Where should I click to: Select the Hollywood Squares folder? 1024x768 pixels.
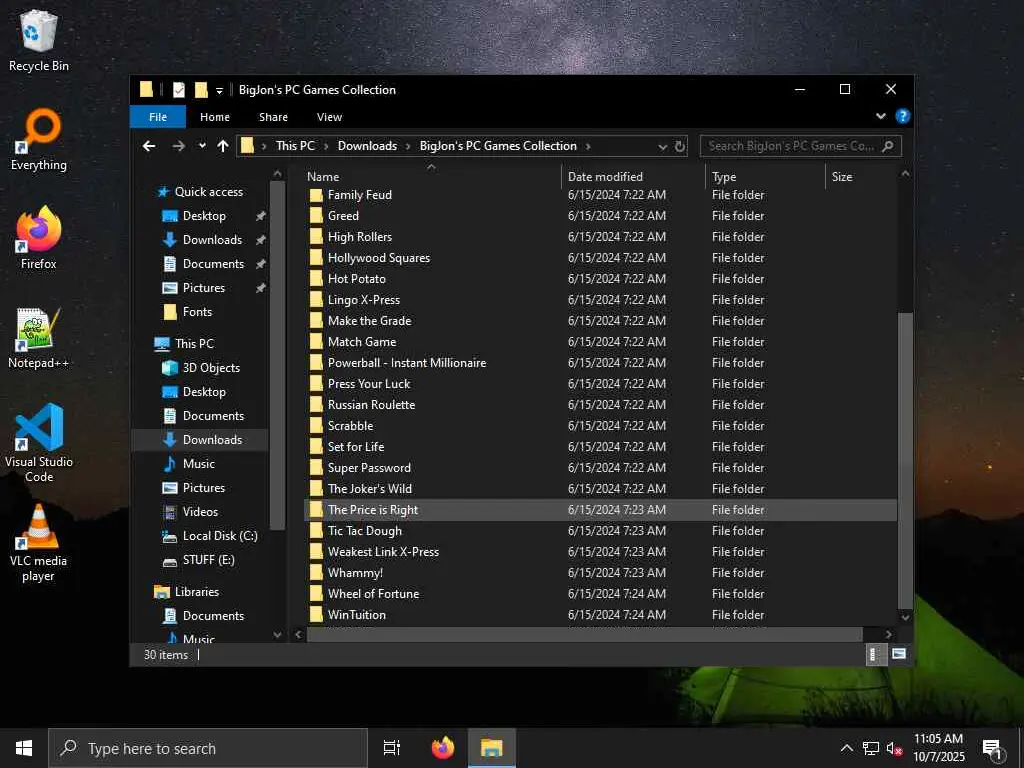pos(600,257)
